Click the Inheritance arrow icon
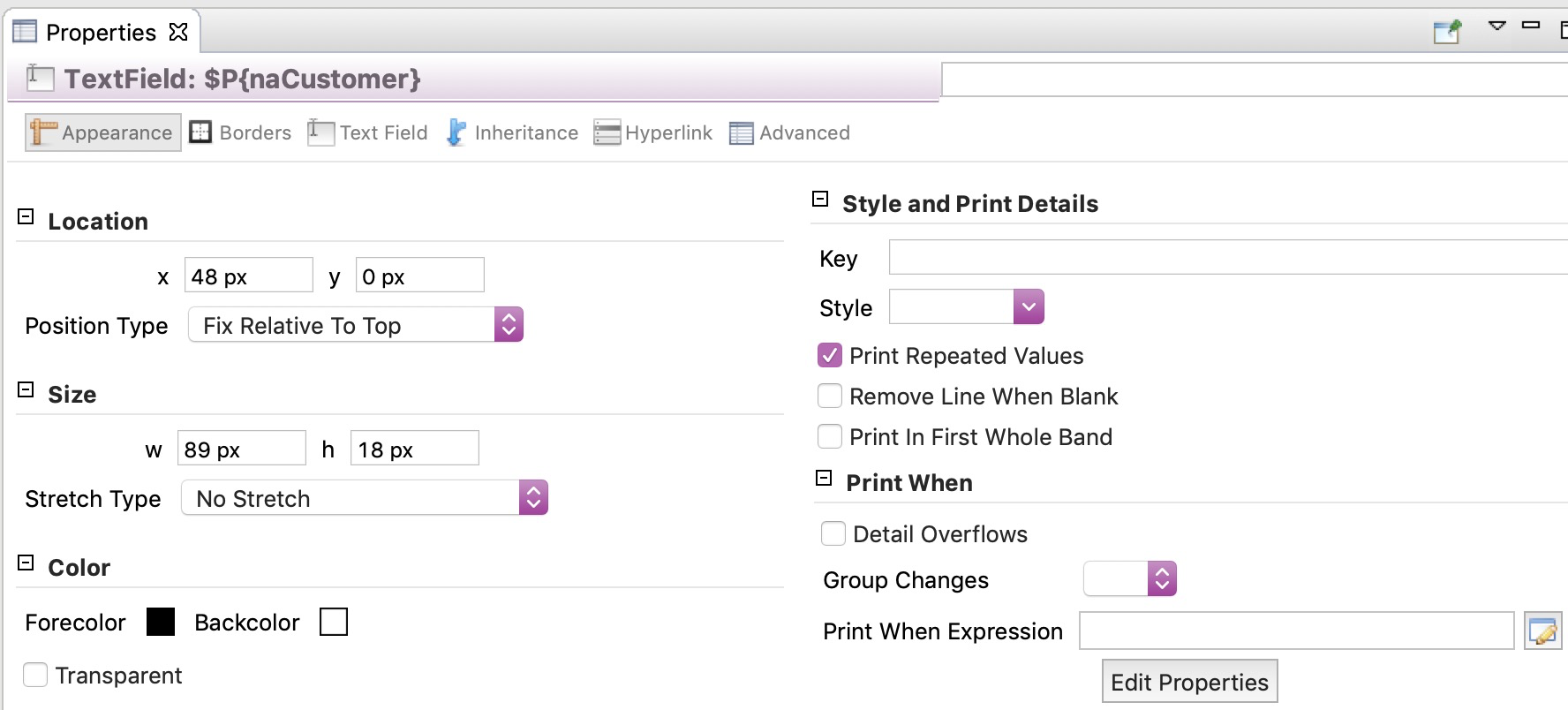The image size is (1568, 710). point(456,132)
